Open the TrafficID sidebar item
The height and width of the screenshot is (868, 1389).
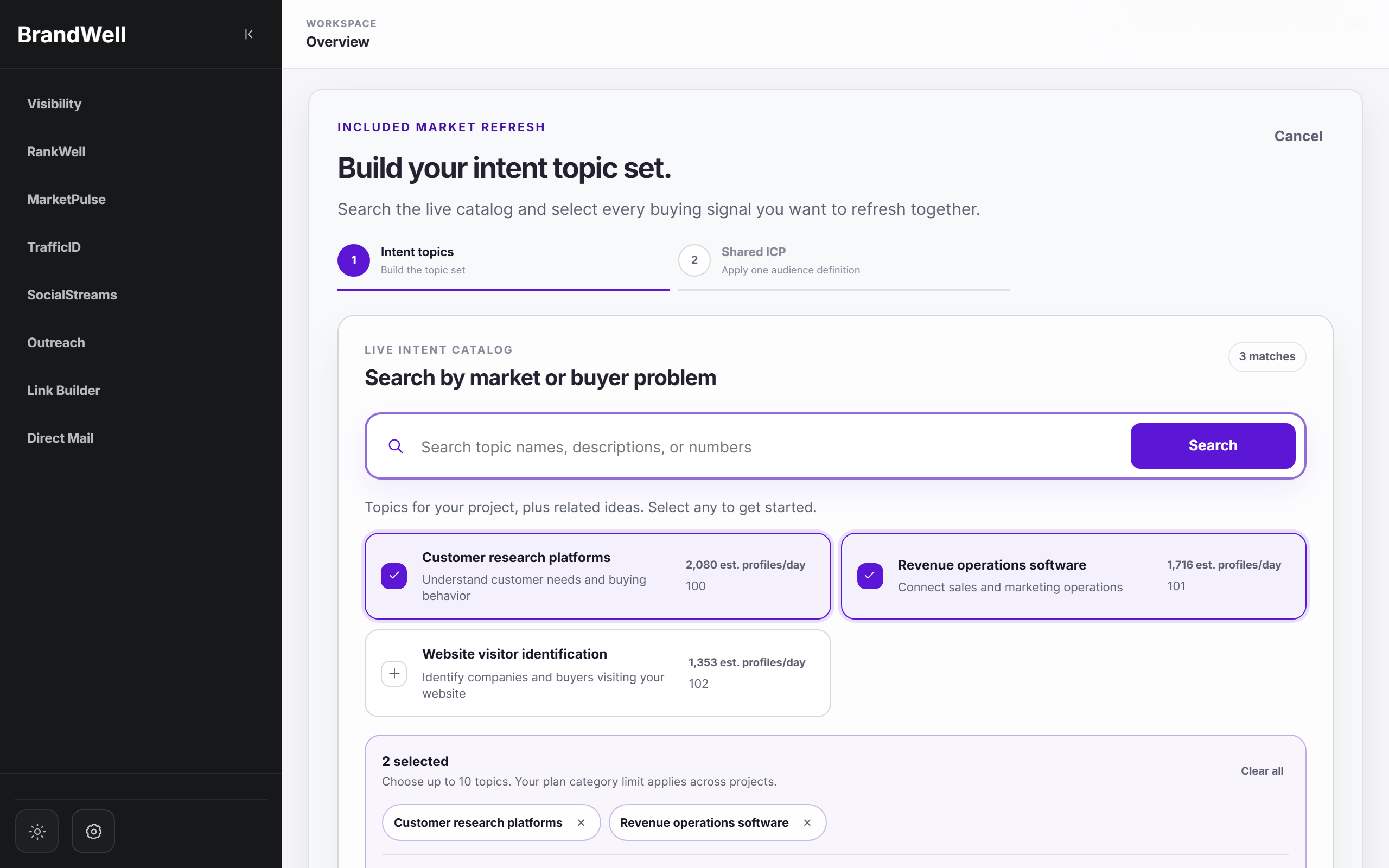[x=54, y=247]
